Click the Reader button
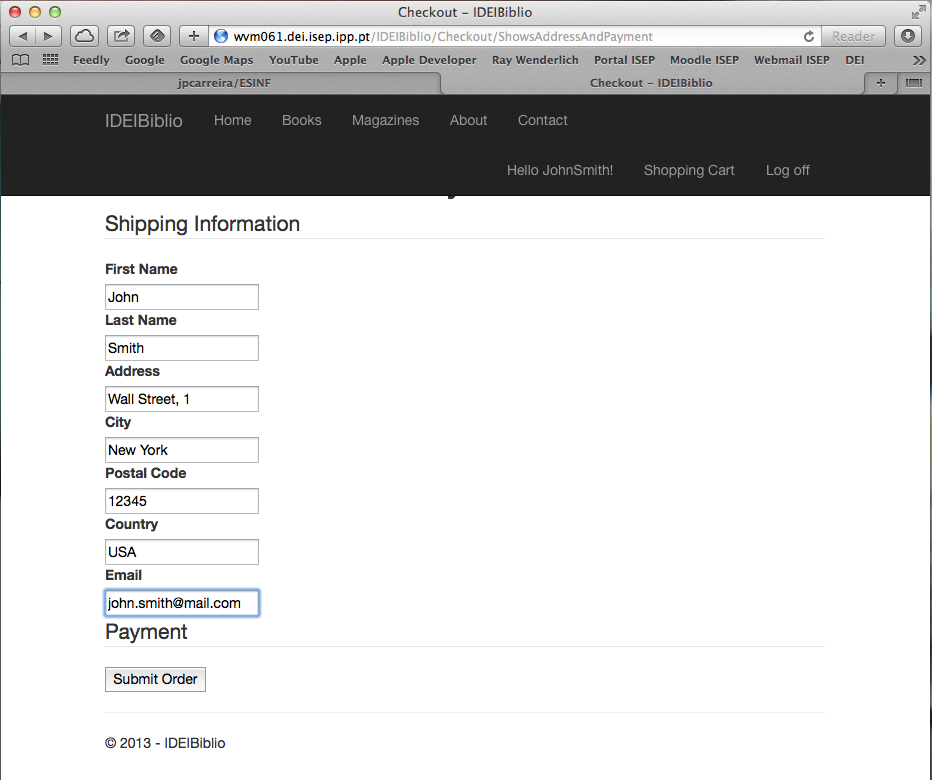 coord(853,36)
